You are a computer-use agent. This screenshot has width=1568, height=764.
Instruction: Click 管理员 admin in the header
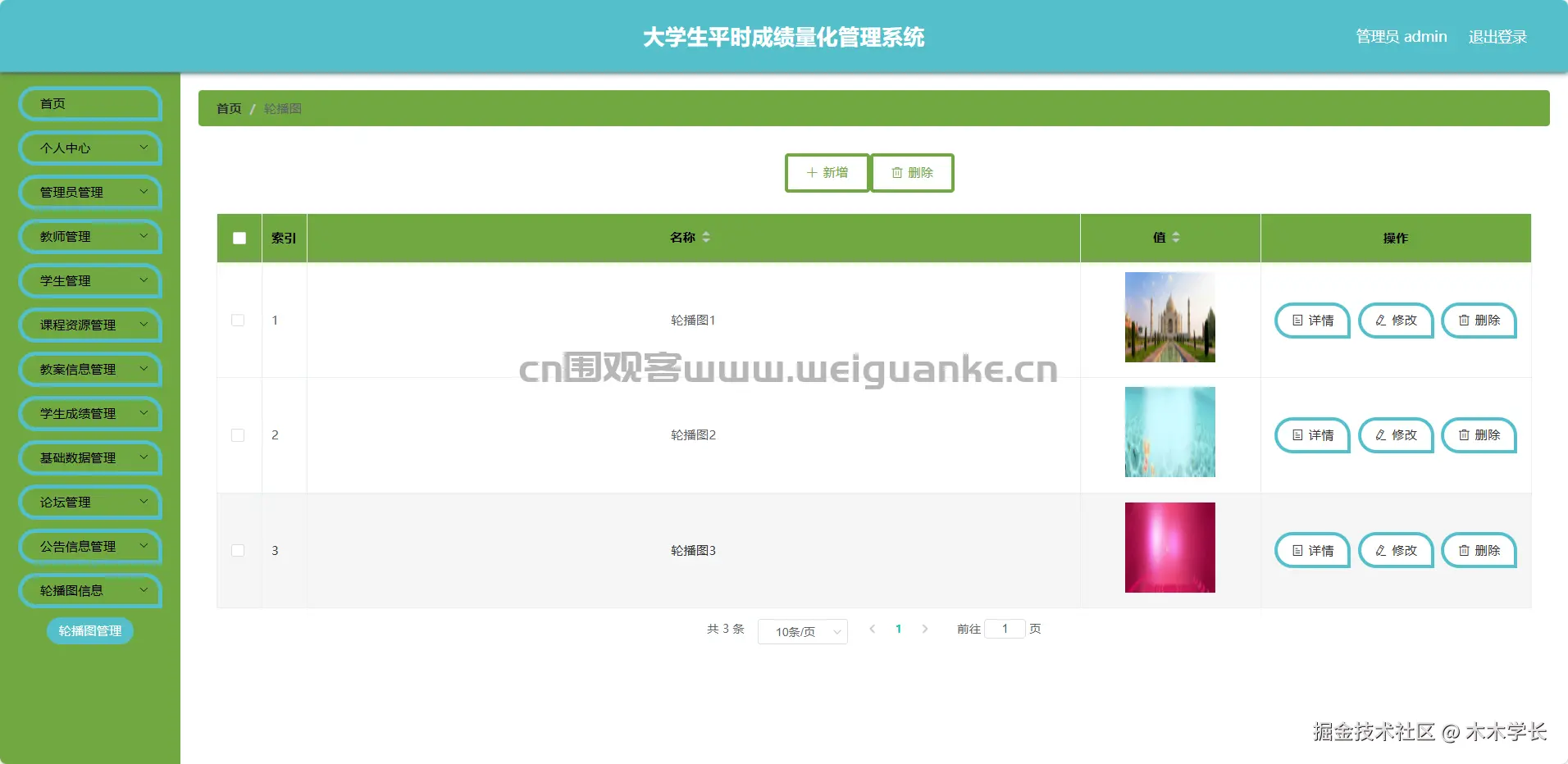(1401, 37)
